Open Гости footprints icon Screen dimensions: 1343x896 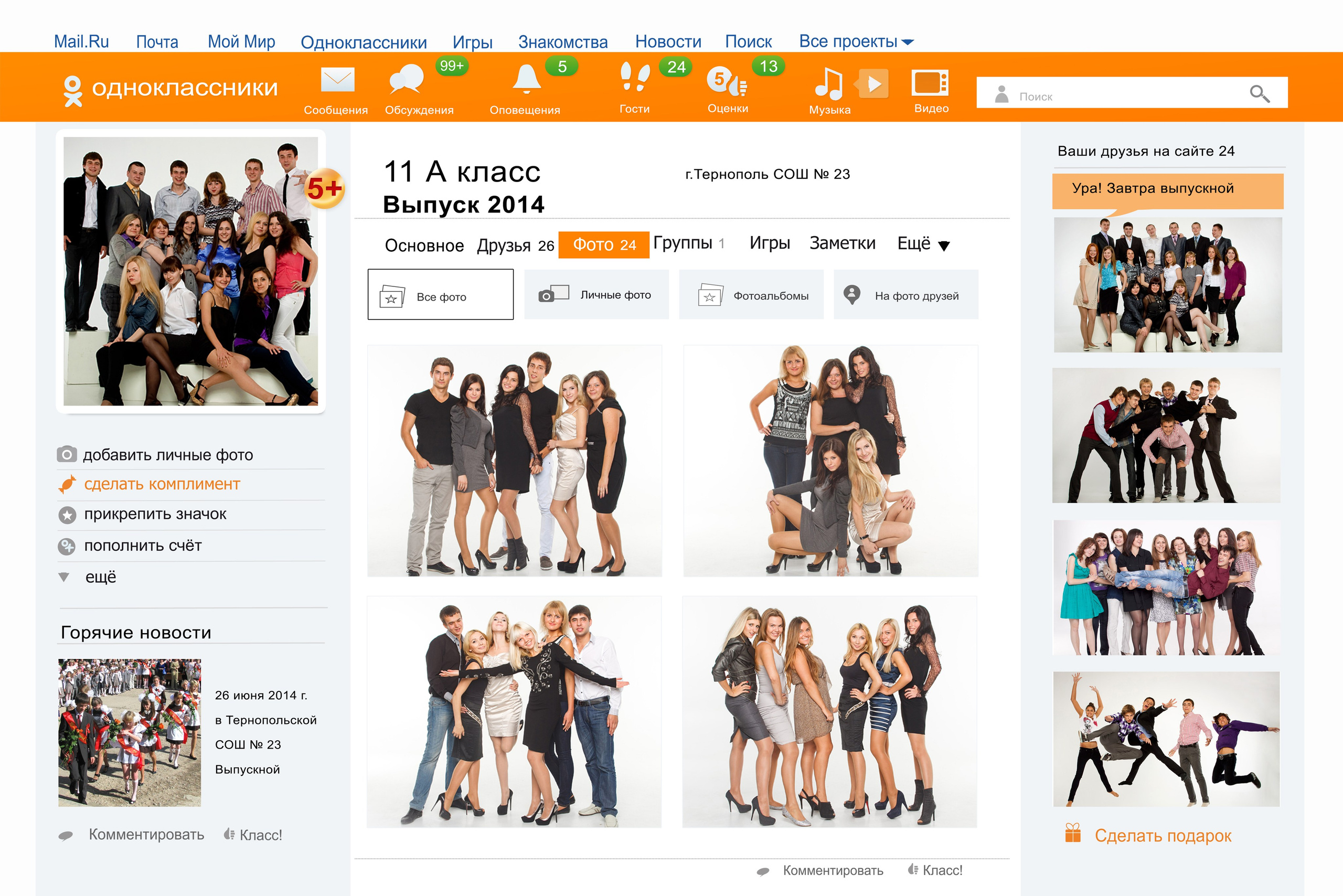(x=634, y=78)
